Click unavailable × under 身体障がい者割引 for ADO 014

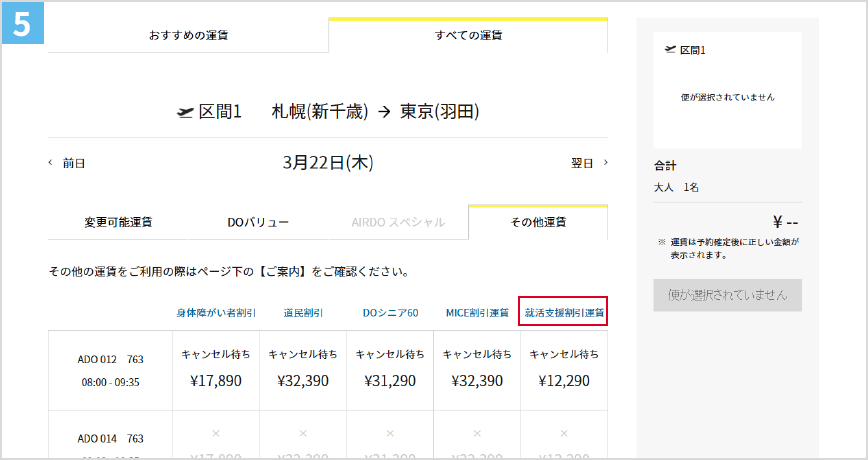coord(216,433)
